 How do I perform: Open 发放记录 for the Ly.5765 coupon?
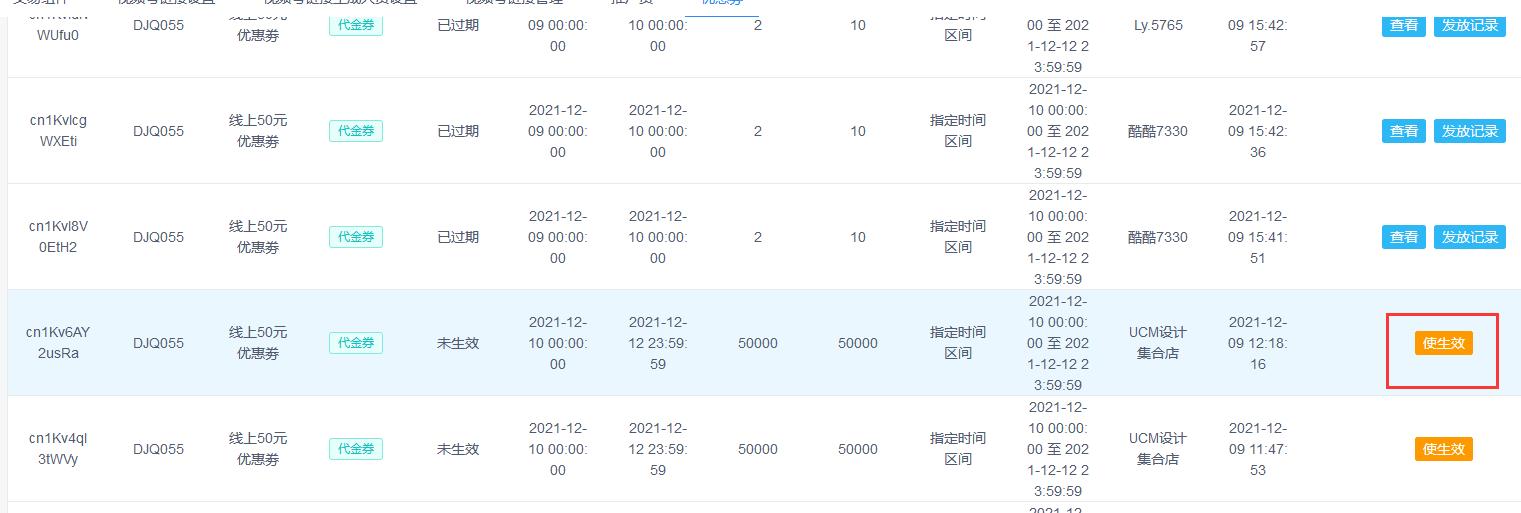1469,25
